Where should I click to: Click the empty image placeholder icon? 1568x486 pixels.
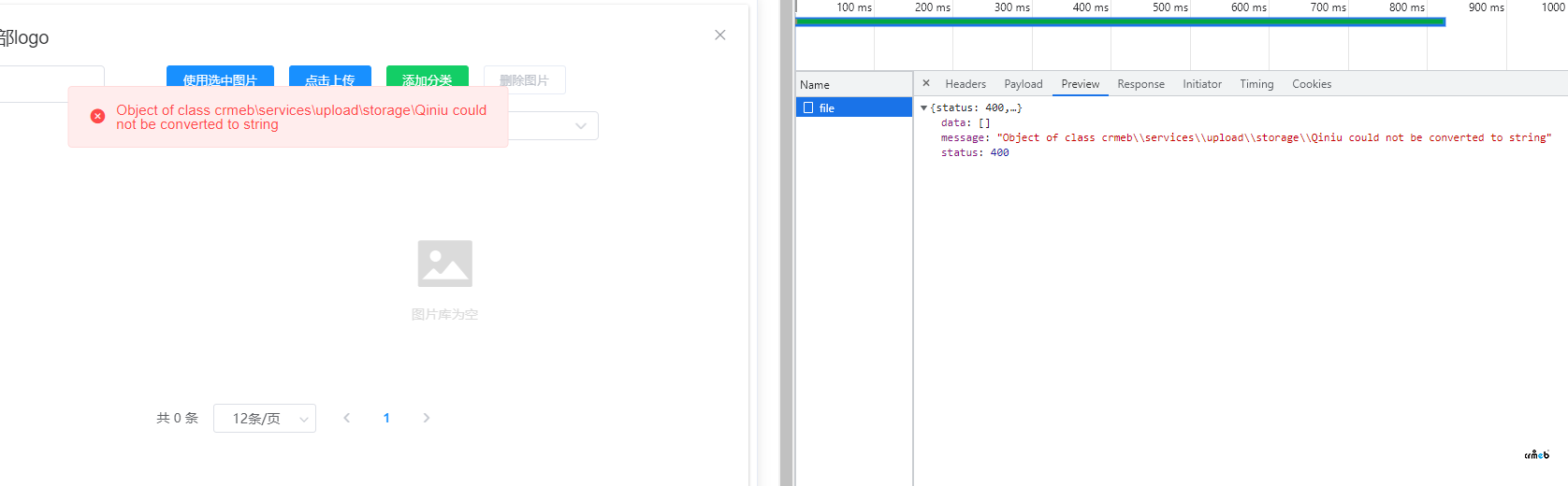coord(445,264)
